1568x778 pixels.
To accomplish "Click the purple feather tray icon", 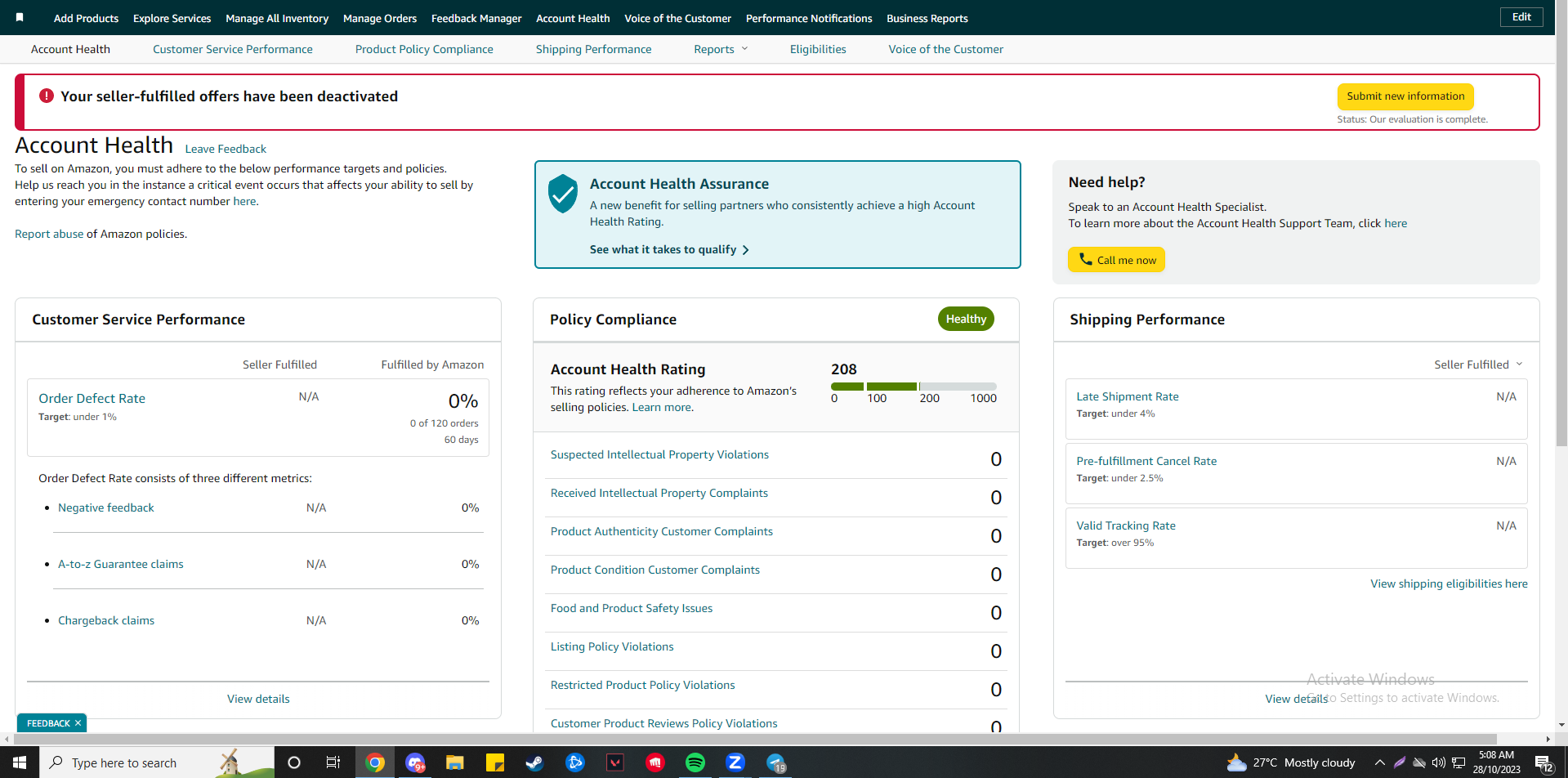I will [x=1400, y=762].
